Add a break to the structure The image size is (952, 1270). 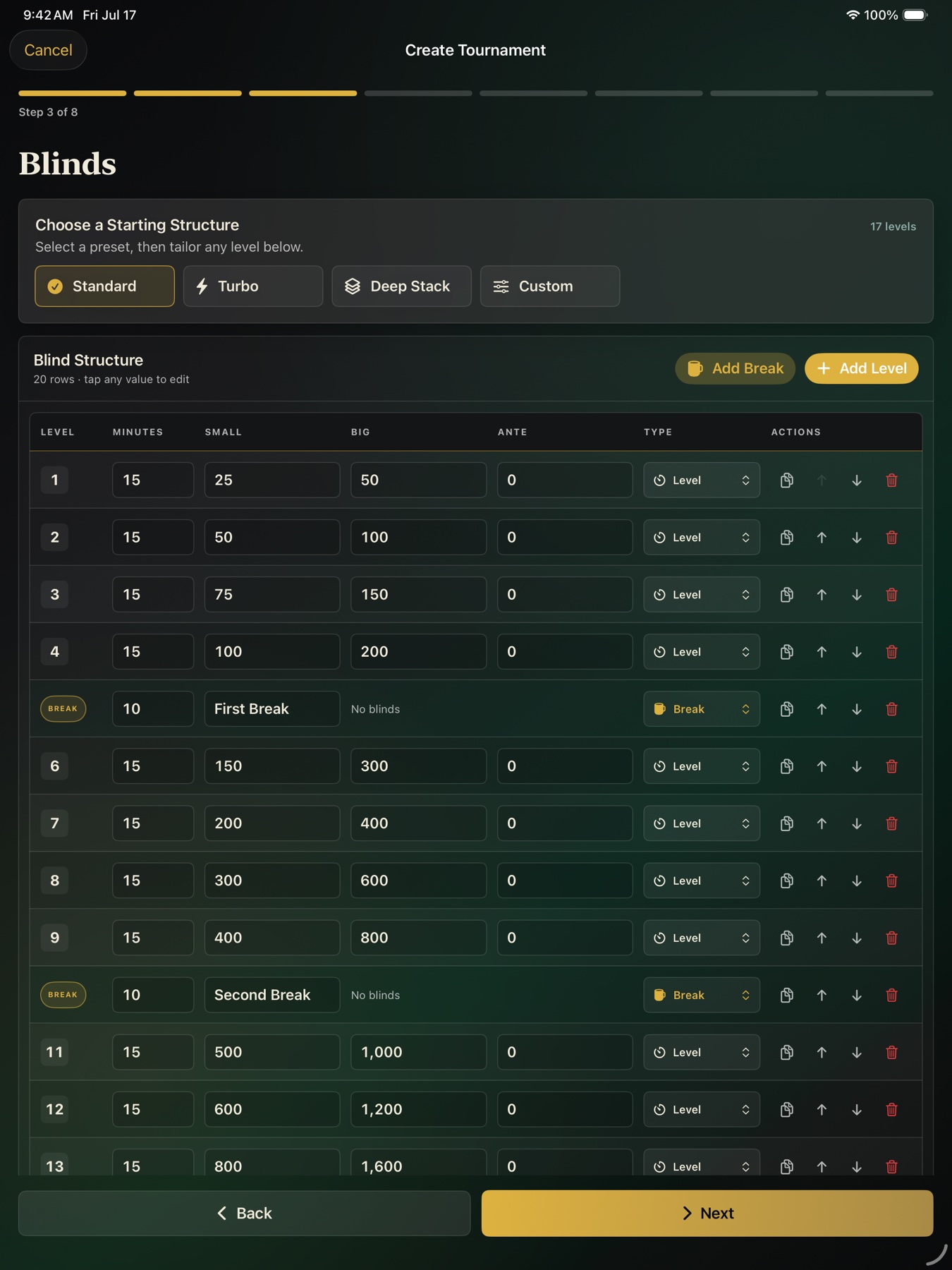click(x=735, y=368)
